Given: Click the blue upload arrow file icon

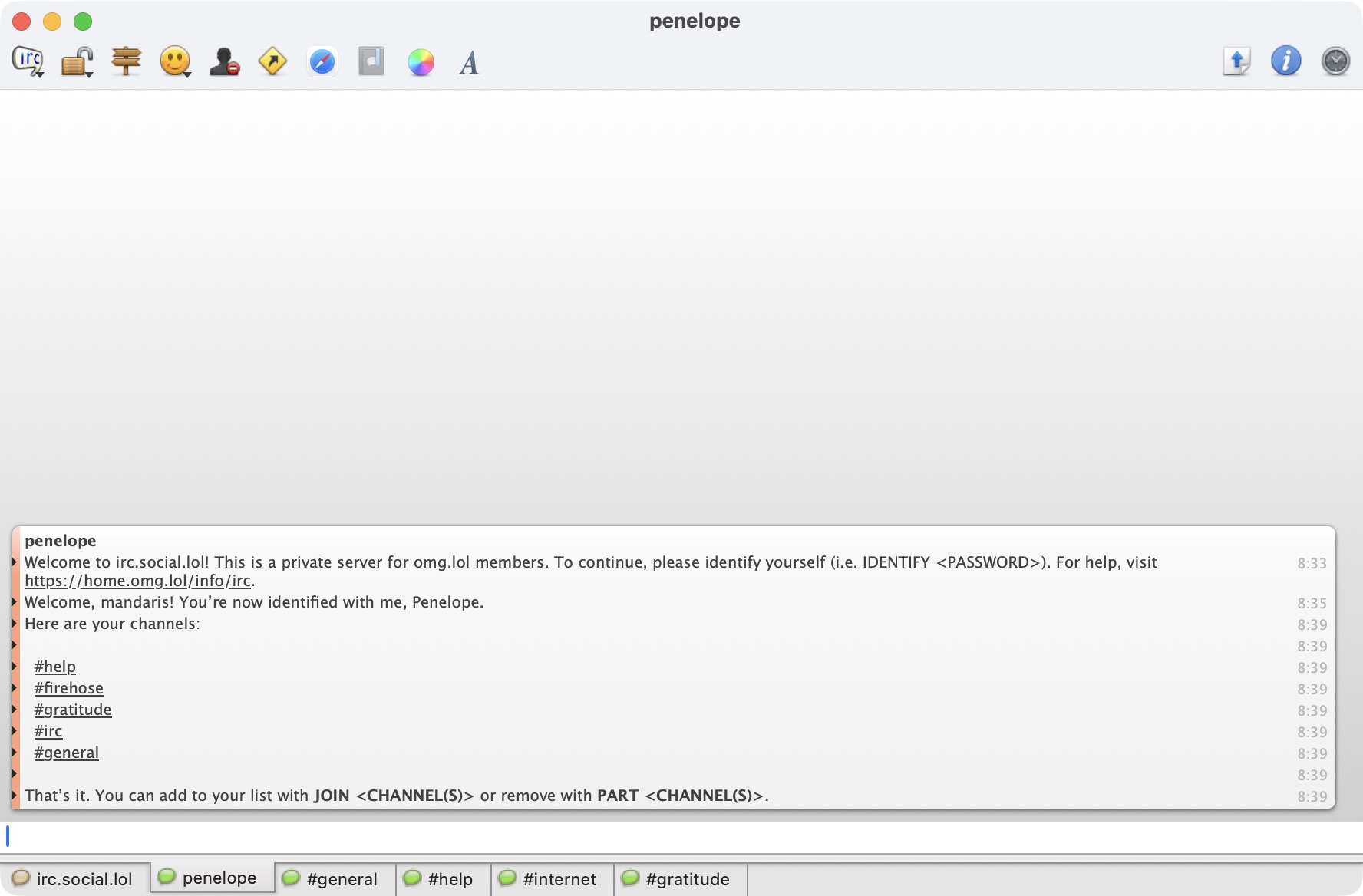Looking at the screenshot, I should click(1237, 61).
